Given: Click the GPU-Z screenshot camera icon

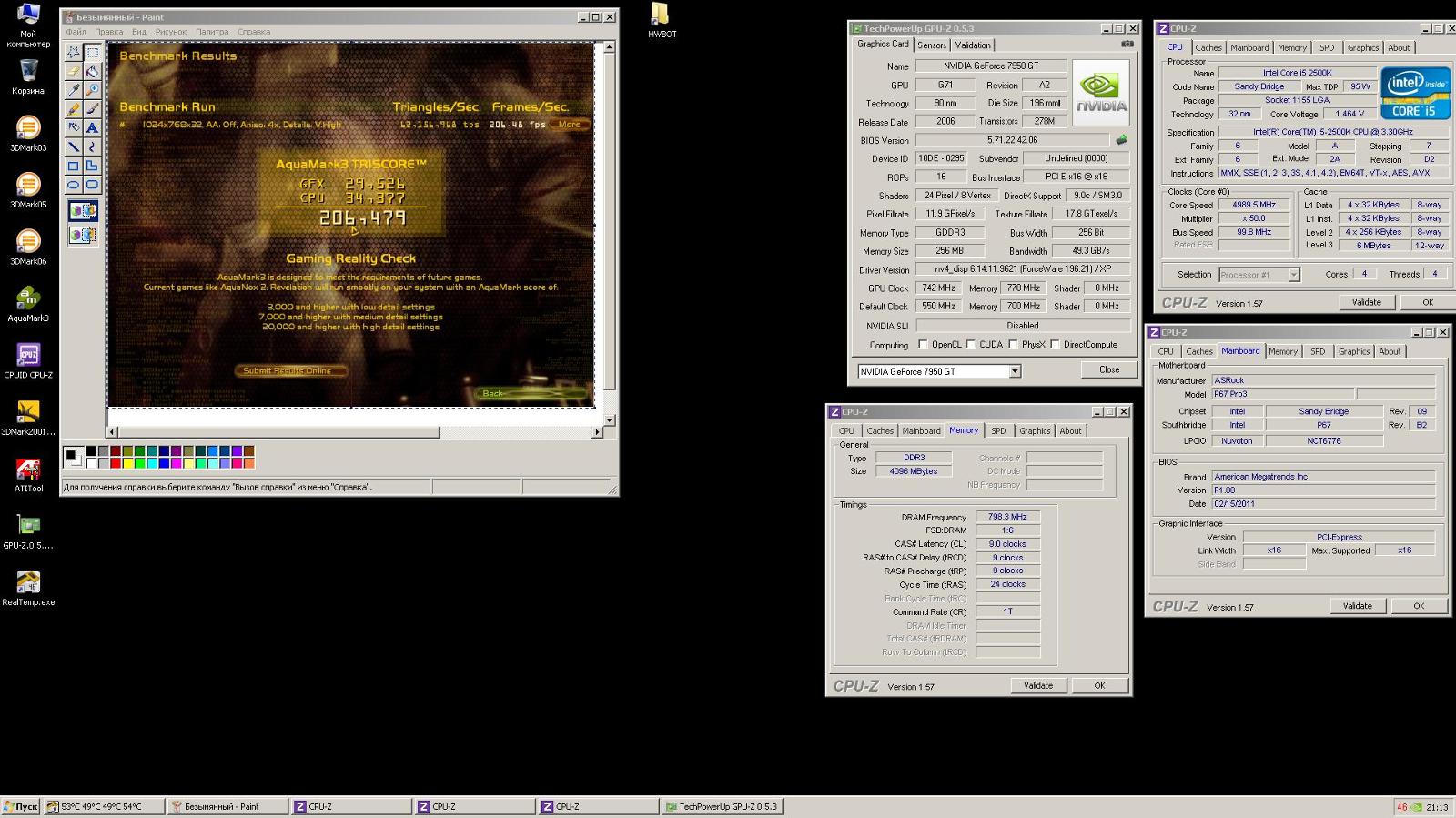Looking at the screenshot, I should (x=1127, y=44).
